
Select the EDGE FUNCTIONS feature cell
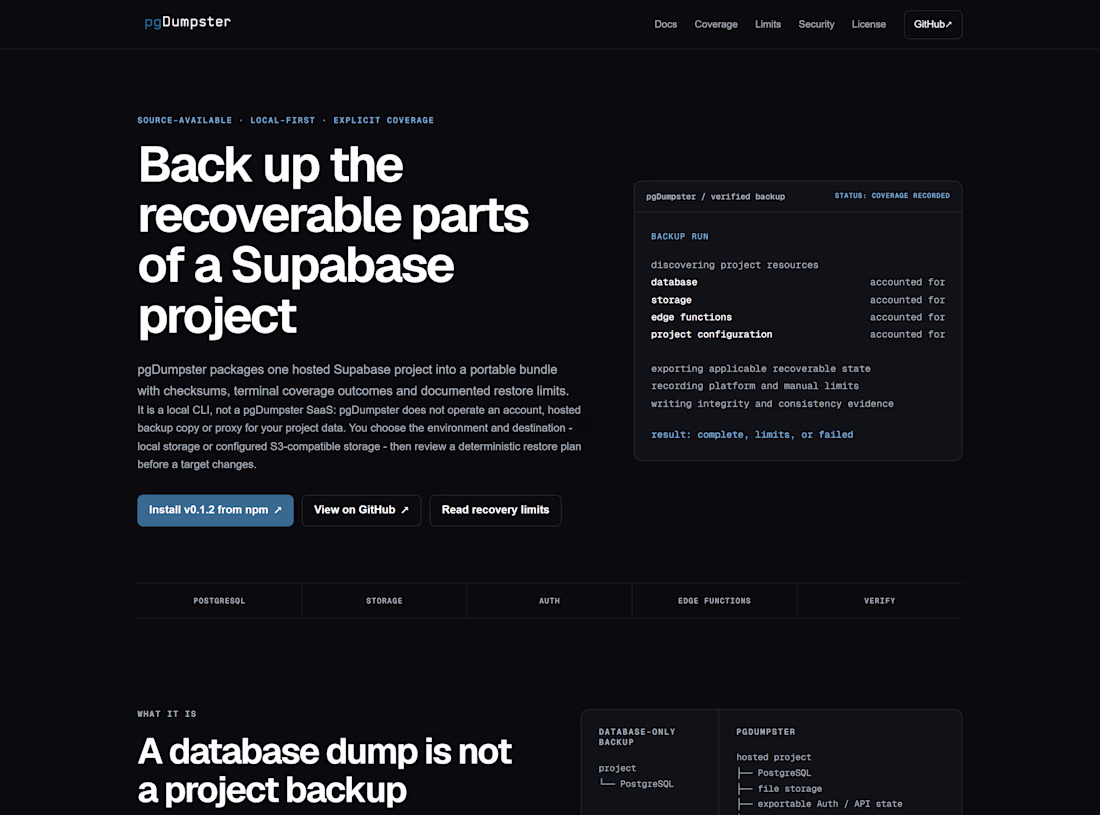(714, 601)
